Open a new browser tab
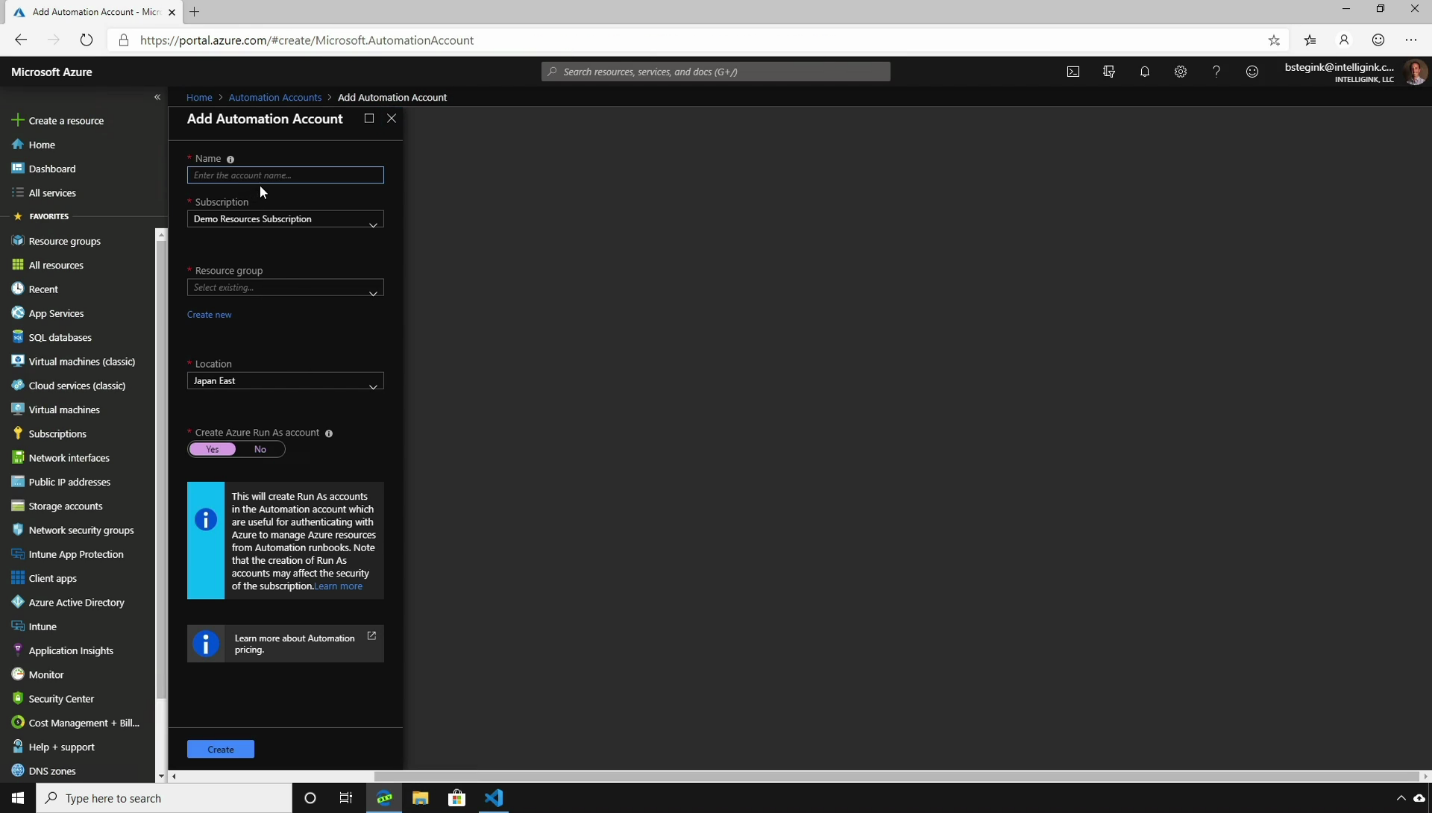This screenshot has width=1432, height=813. pos(195,12)
